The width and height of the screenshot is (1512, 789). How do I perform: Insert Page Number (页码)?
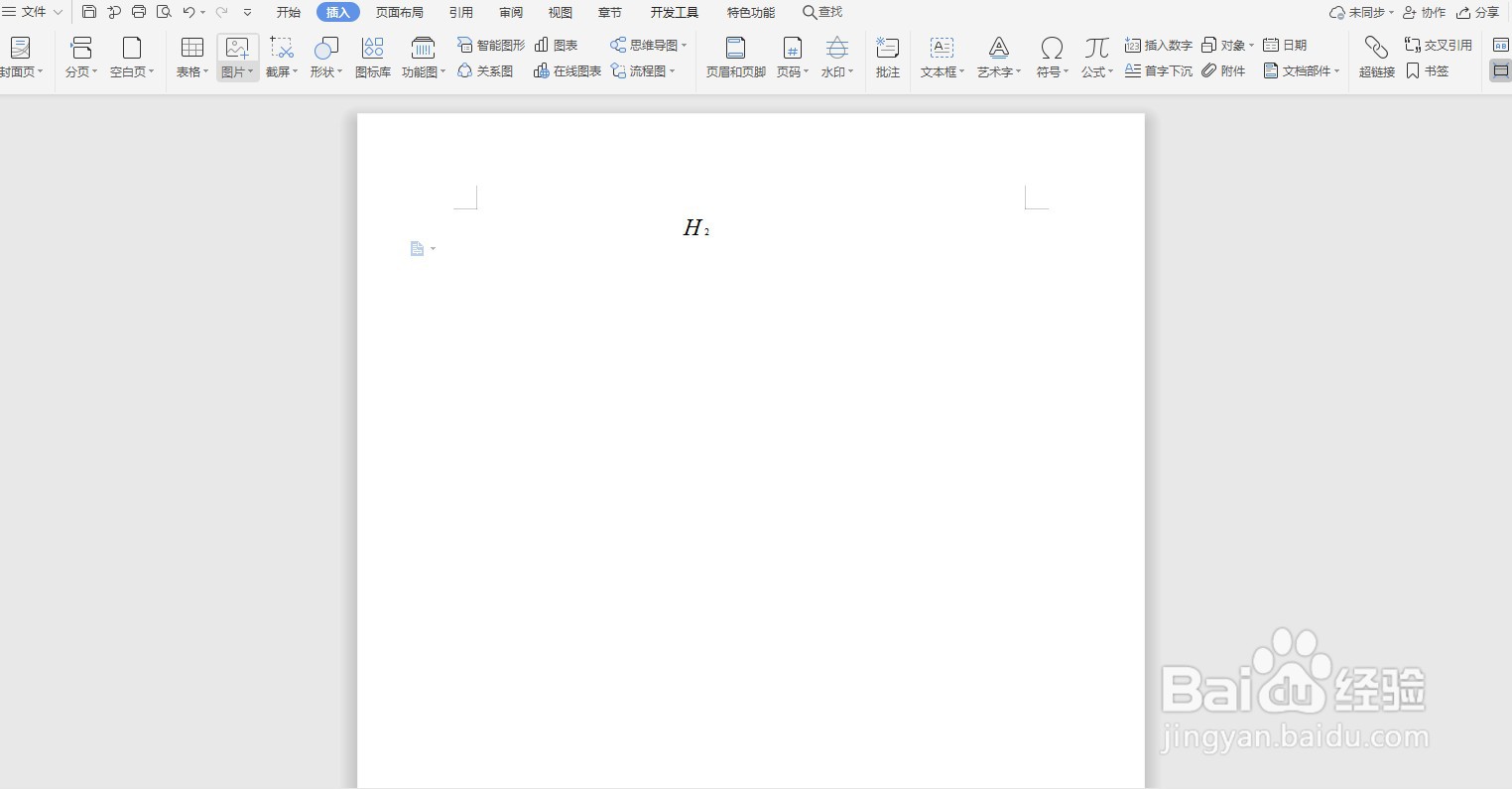coord(792,58)
